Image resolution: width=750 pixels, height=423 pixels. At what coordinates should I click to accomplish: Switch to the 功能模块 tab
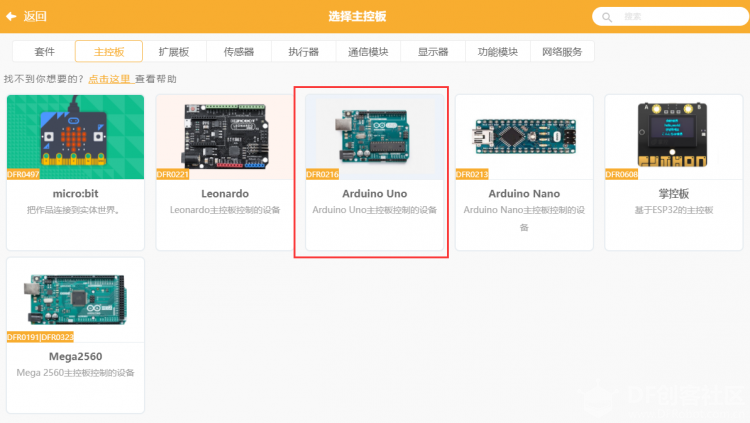[497, 52]
